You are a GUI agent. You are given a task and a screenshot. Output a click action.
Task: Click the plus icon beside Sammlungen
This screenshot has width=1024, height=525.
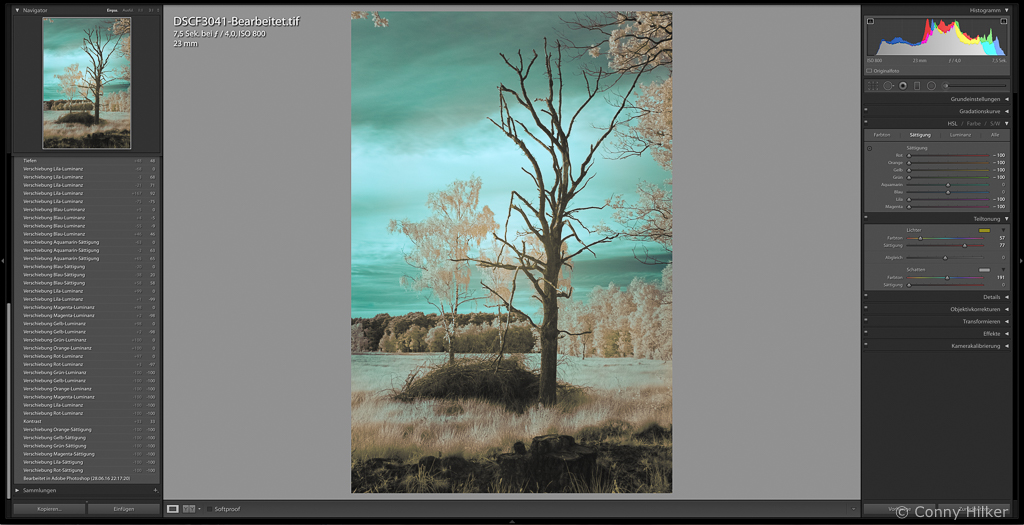click(x=156, y=491)
